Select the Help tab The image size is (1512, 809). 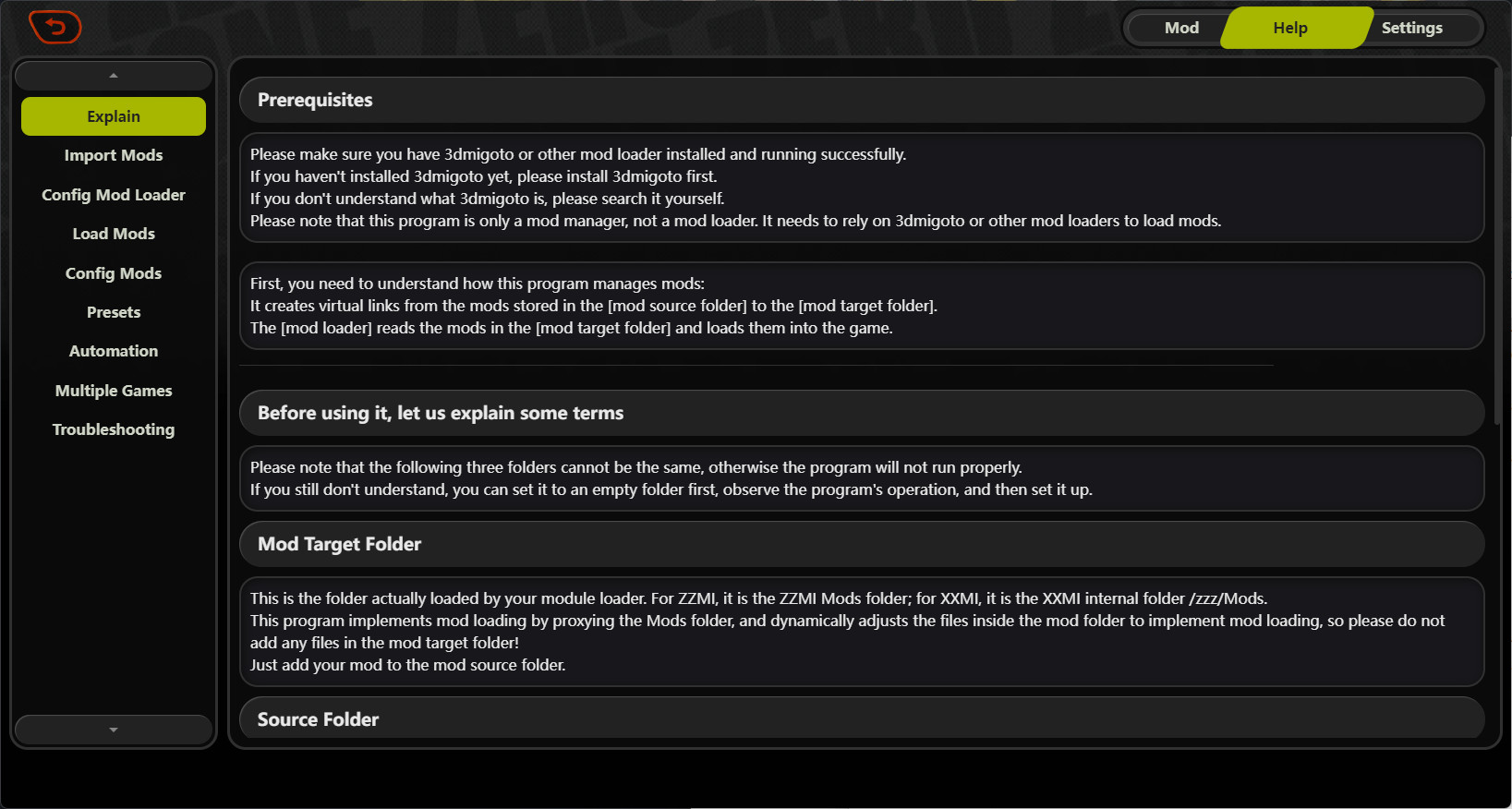coord(1289,28)
